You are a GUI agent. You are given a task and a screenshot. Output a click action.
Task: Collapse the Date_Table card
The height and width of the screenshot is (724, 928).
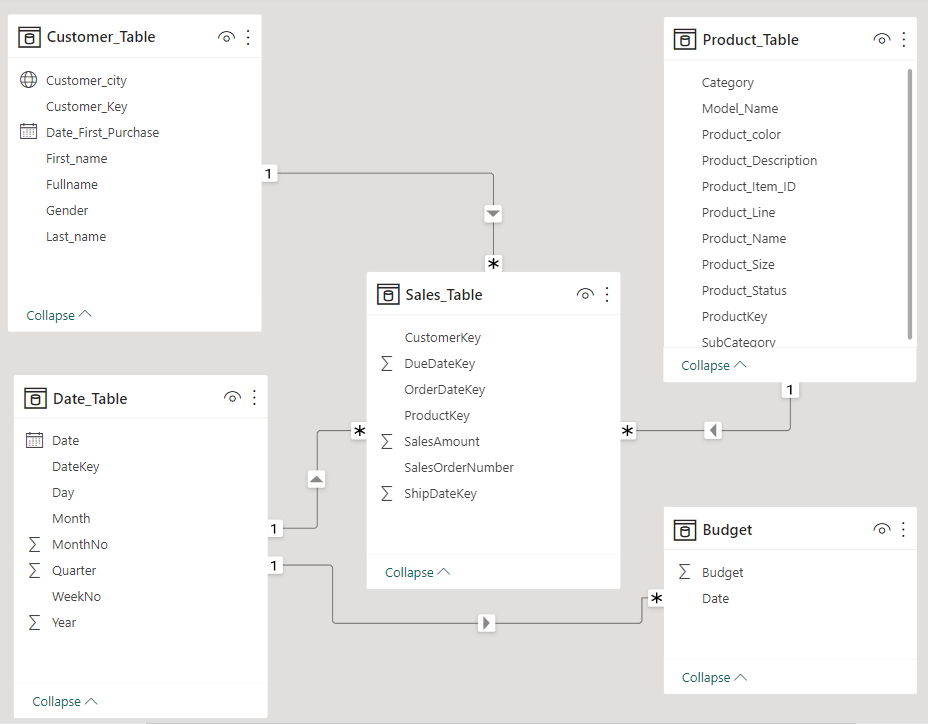65,702
